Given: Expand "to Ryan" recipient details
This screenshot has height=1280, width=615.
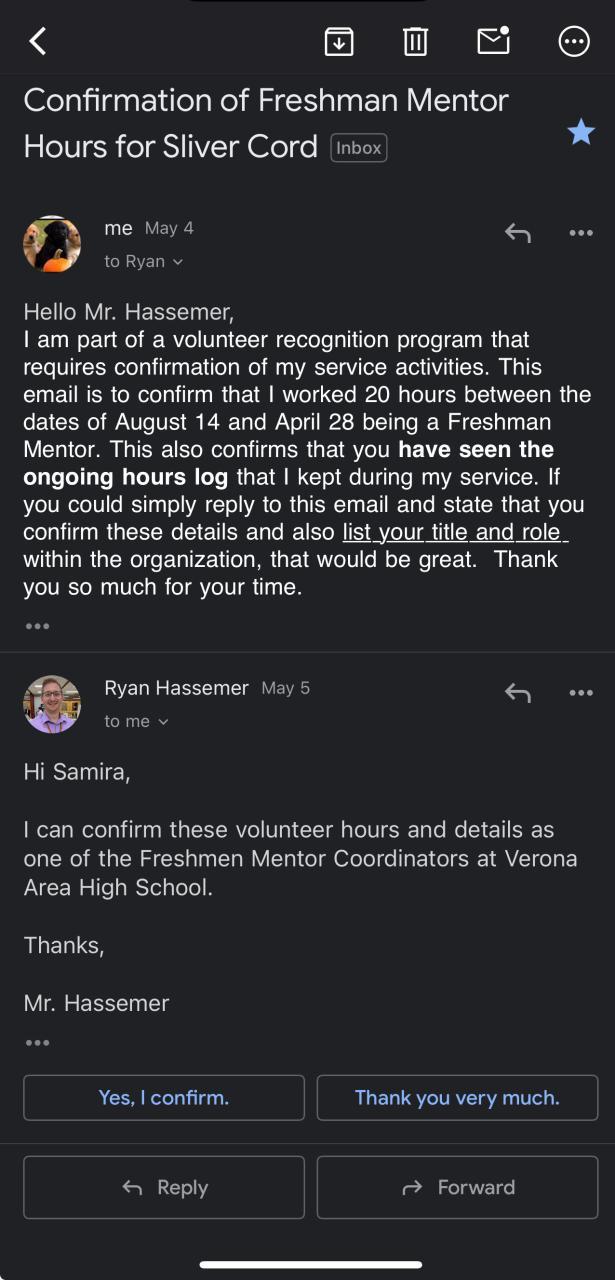Looking at the screenshot, I should (x=145, y=262).
